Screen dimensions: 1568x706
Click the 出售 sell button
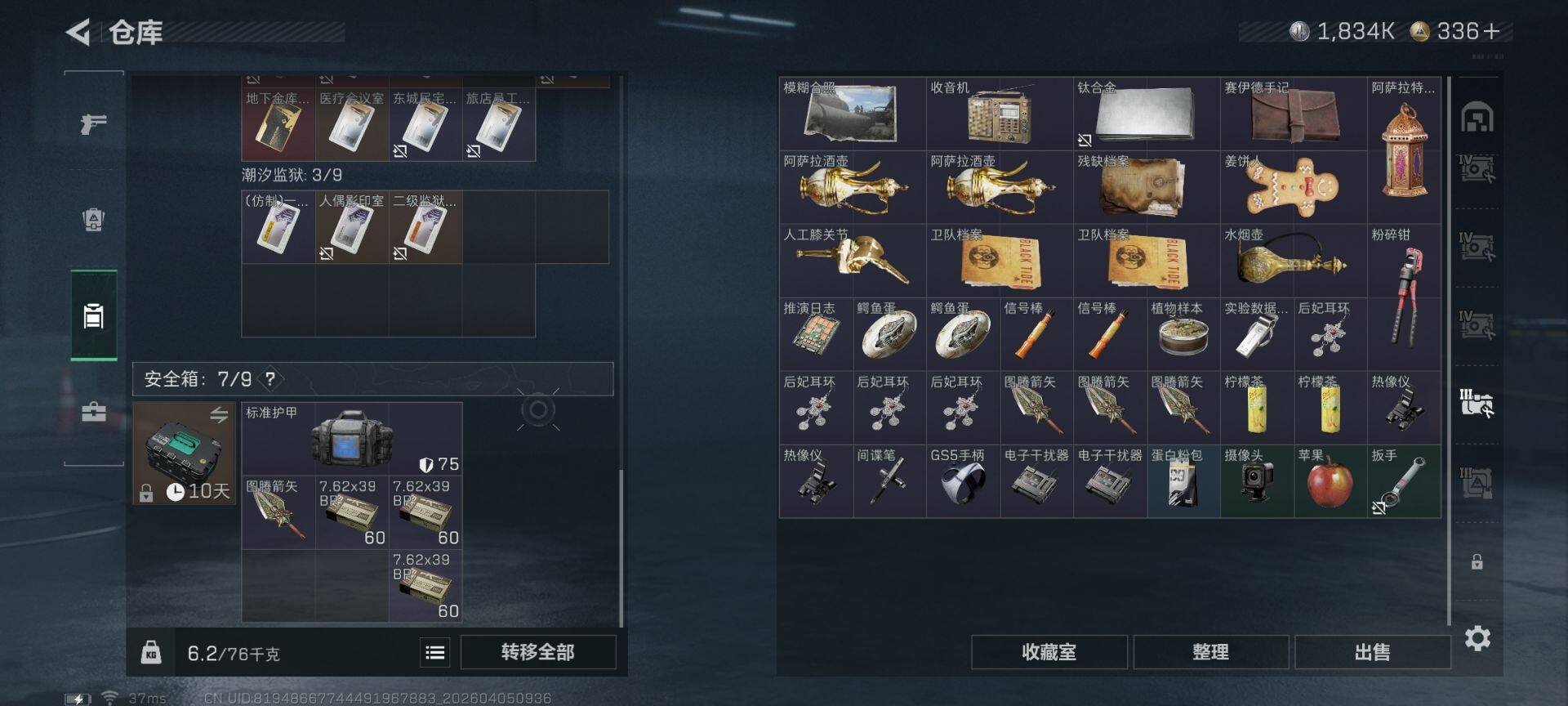point(1372,652)
